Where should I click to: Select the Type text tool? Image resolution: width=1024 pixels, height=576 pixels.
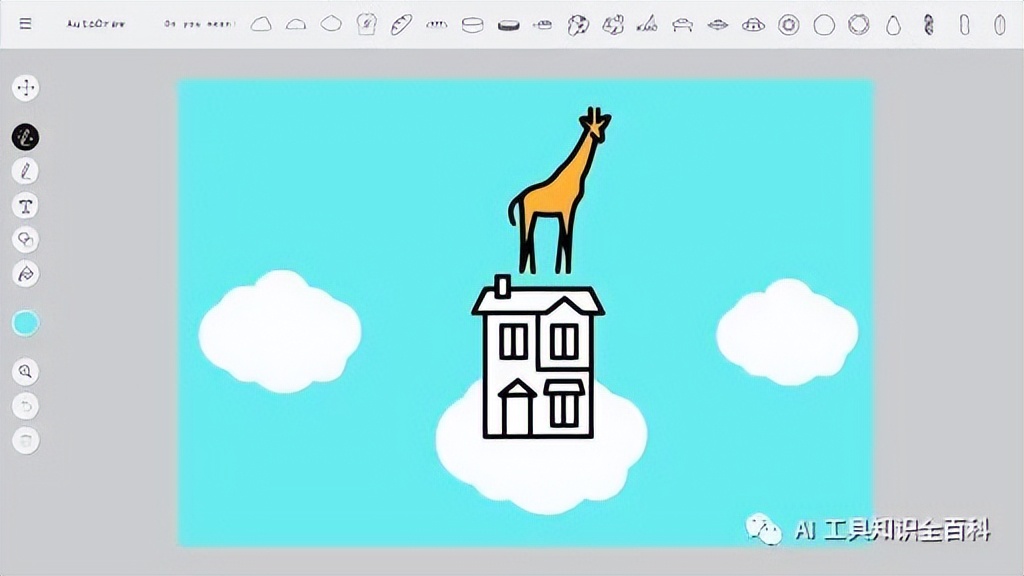point(25,206)
